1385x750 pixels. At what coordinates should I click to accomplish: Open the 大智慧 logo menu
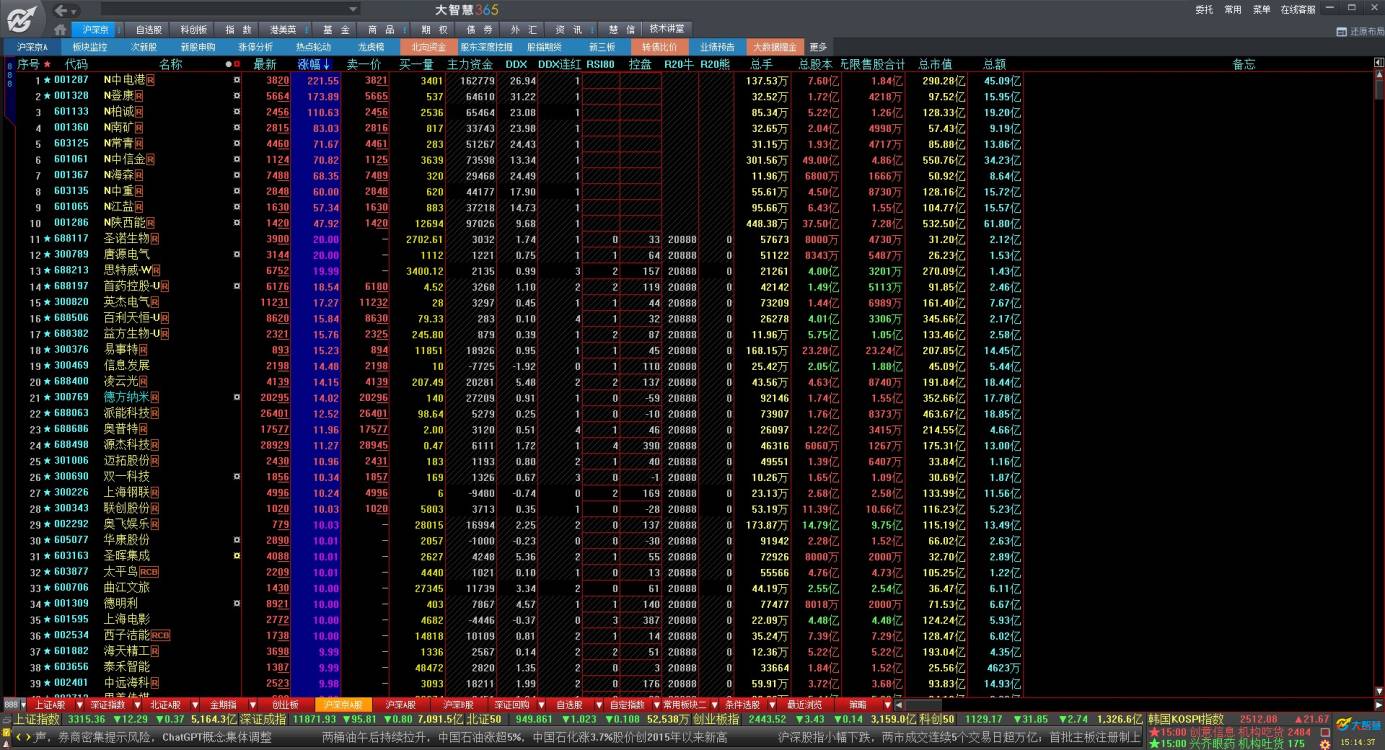(22, 17)
